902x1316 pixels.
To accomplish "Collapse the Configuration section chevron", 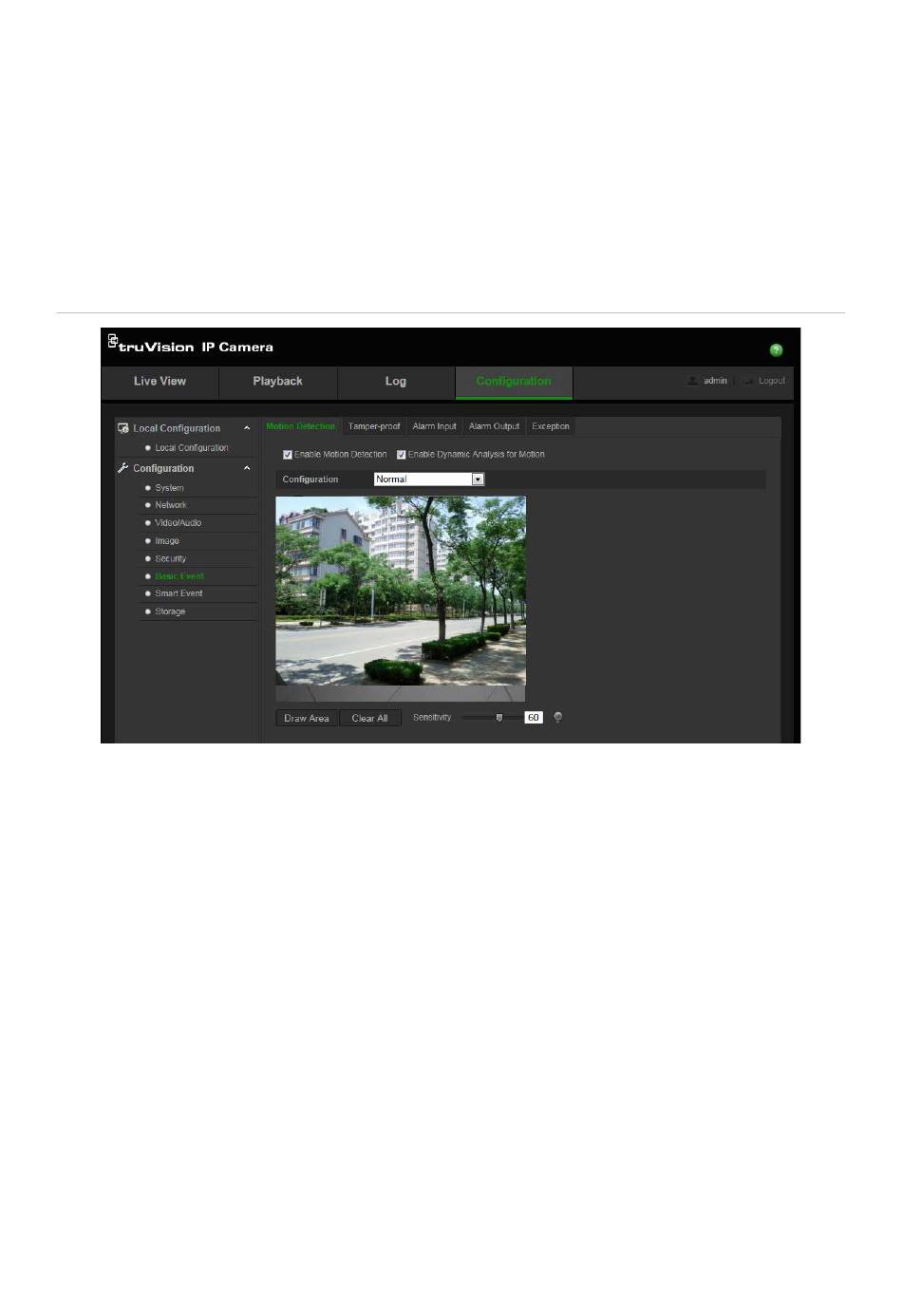I will (247, 468).
